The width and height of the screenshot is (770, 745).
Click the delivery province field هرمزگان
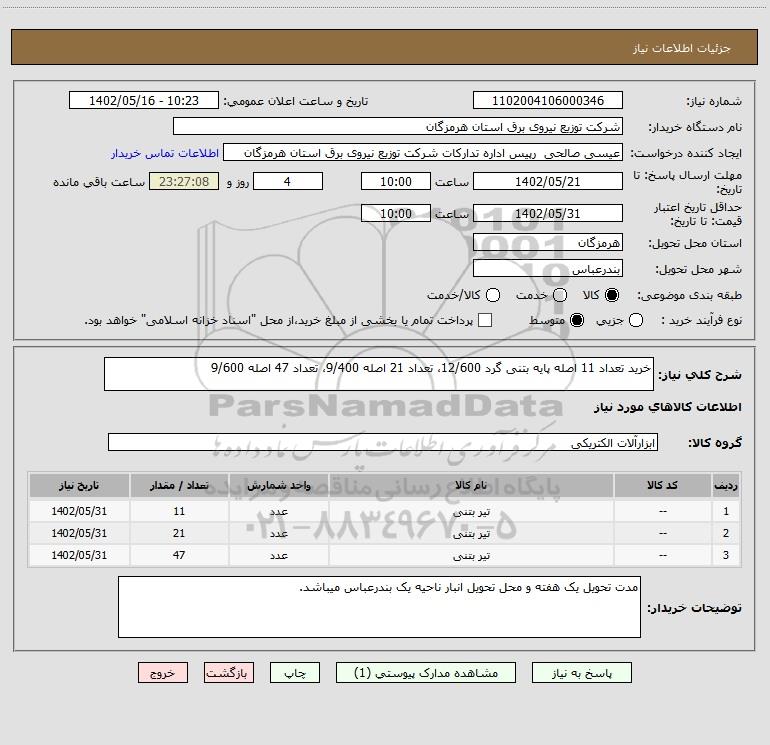coord(548,242)
